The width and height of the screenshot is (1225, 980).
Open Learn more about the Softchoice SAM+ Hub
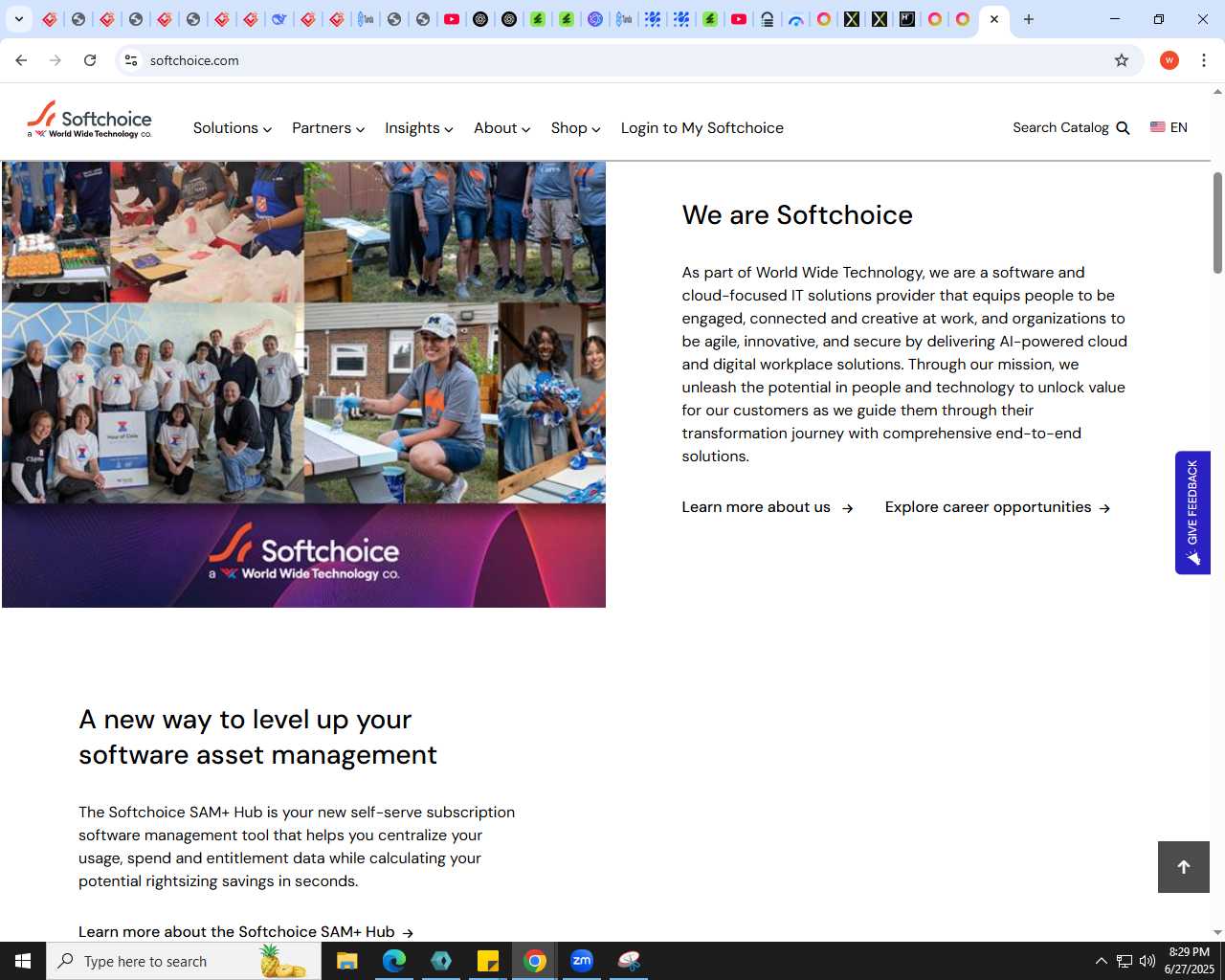tap(246, 931)
